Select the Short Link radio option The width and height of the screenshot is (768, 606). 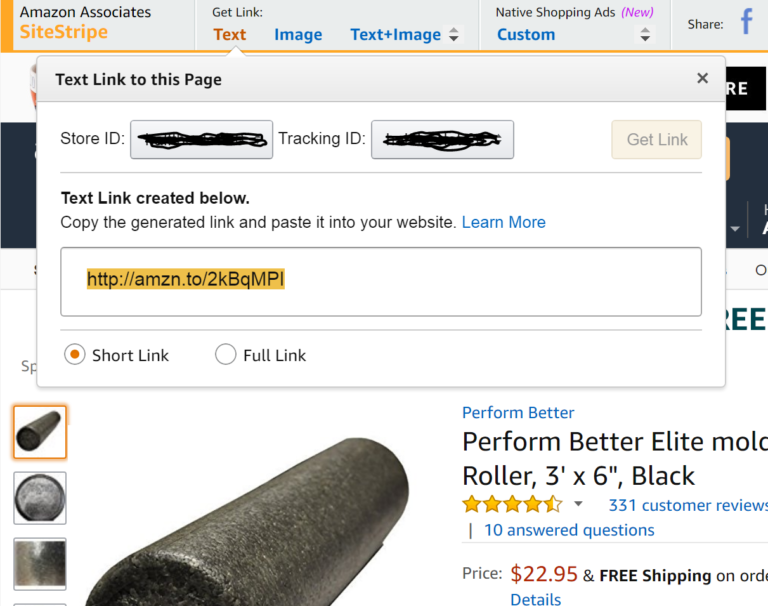[75, 355]
